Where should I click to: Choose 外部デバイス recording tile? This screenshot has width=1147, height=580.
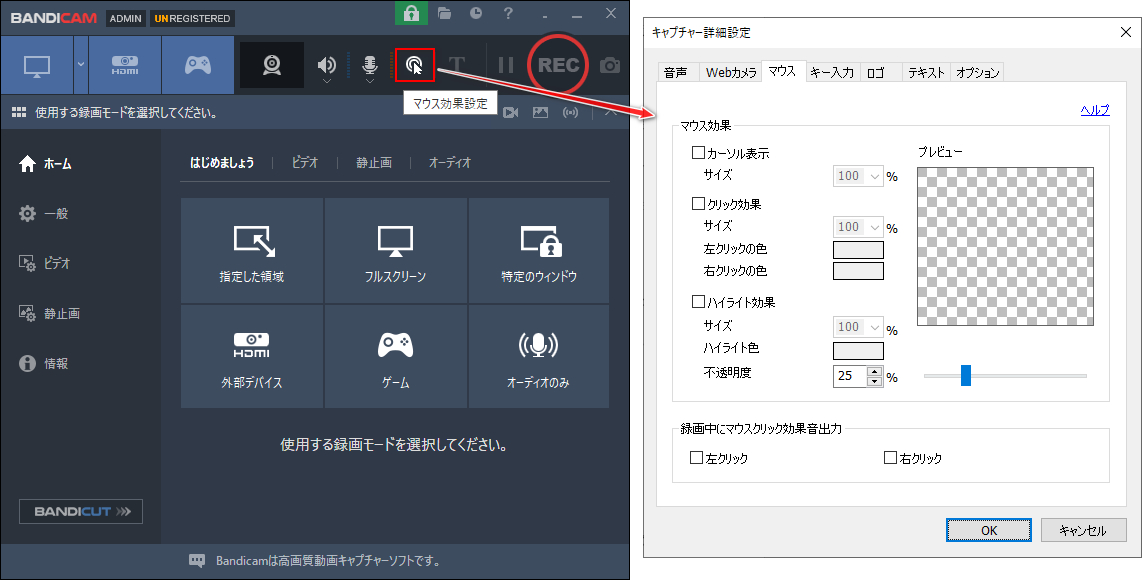(x=252, y=357)
